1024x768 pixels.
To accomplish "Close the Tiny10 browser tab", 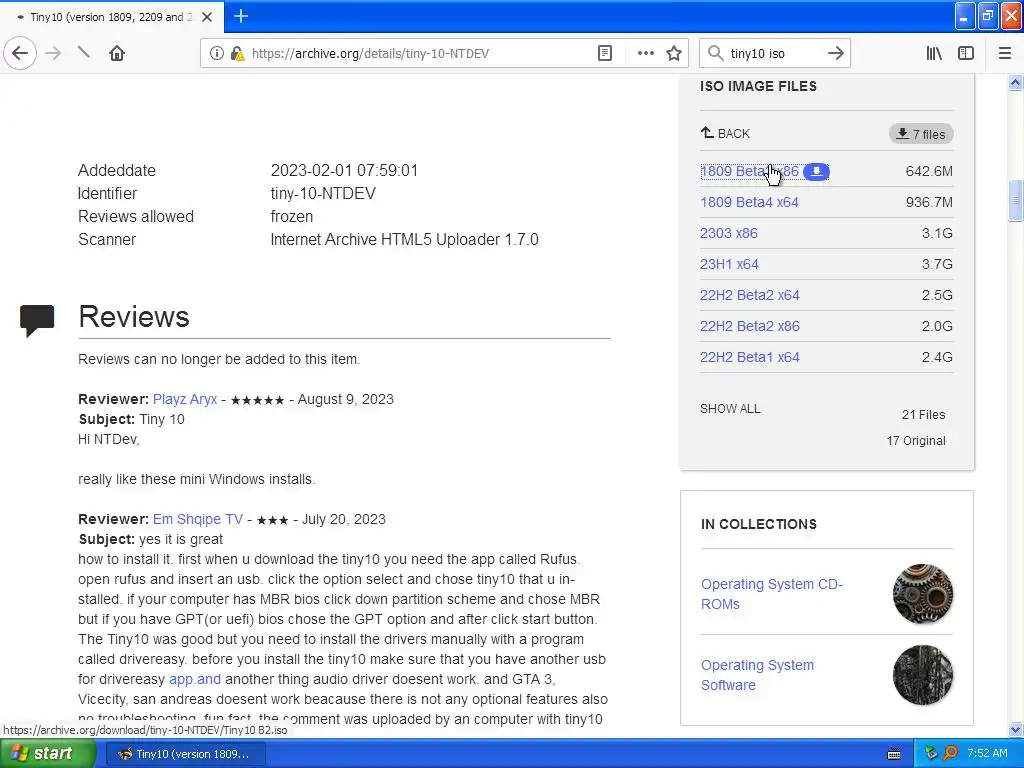I will tap(206, 17).
